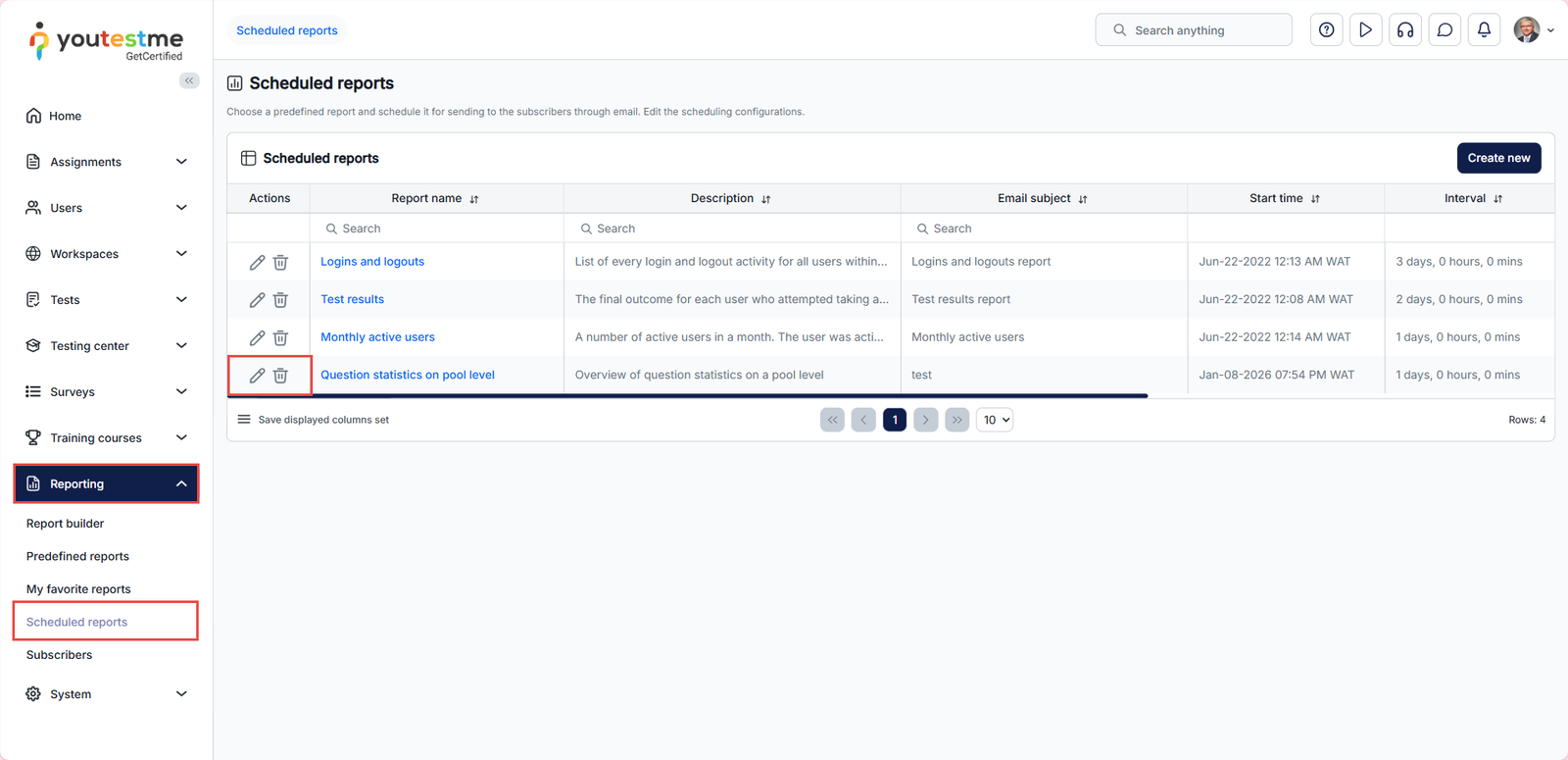Screen dimensions: 1568x760
Task: Click the help question mark icon
Action: pos(1326,30)
